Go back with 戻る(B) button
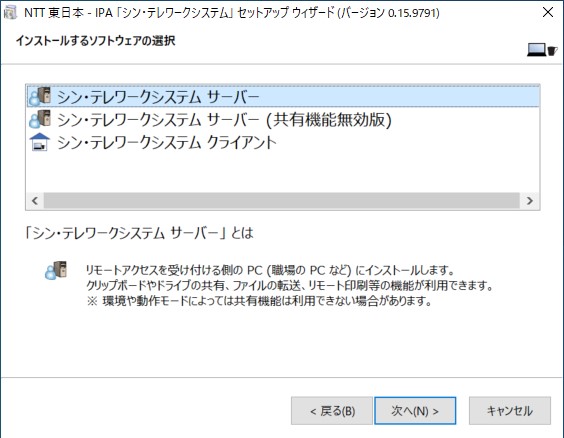Viewport: 564px width, 438px height. [332, 411]
